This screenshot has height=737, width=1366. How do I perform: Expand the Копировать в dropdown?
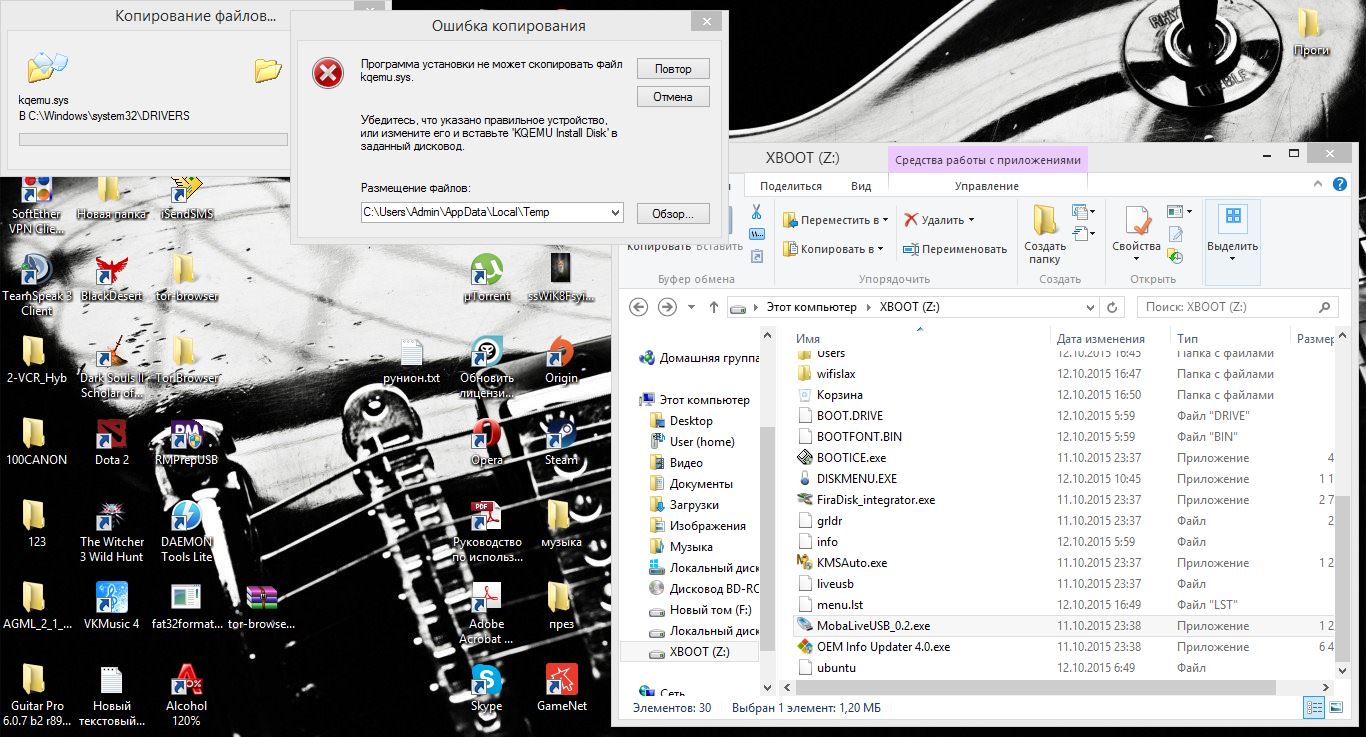tap(881, 249)
